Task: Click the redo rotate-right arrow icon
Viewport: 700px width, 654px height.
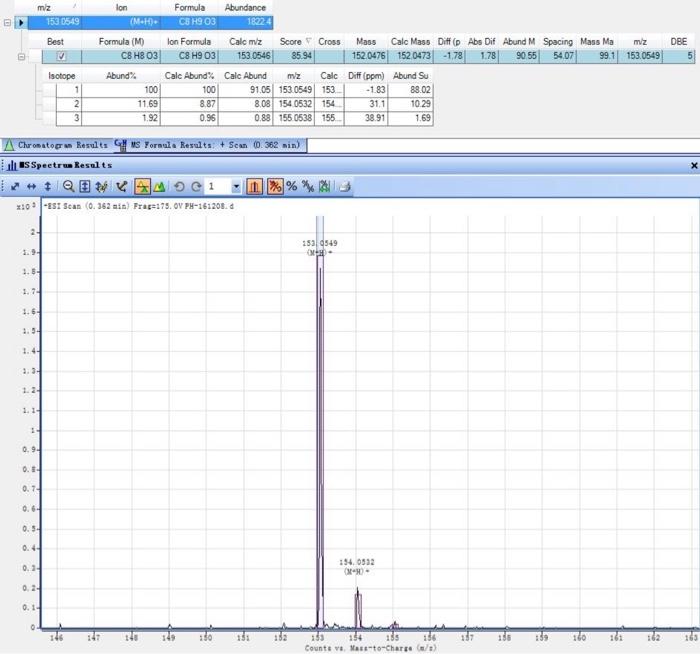Action: point(196,187)
